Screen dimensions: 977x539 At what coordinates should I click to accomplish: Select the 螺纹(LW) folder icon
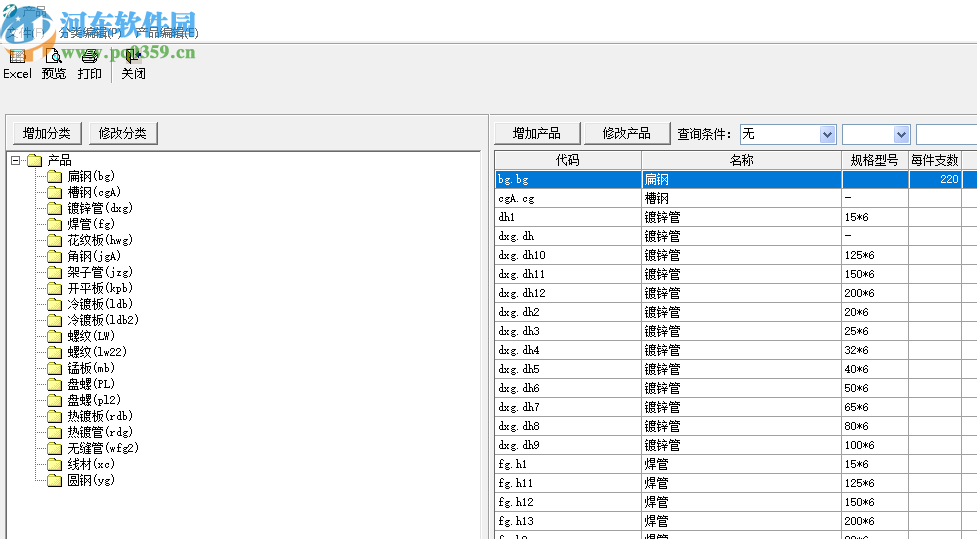click(x=55, y=336)
